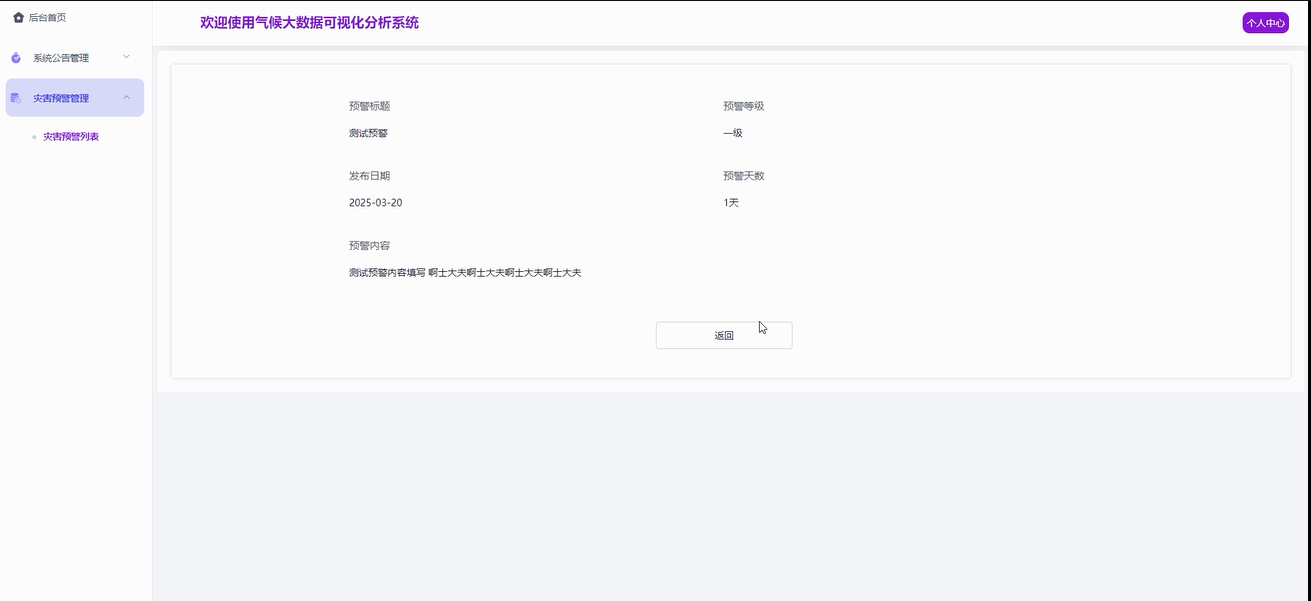Click the 返回 button
This screenshot has height=601, width=1311.
724,336
